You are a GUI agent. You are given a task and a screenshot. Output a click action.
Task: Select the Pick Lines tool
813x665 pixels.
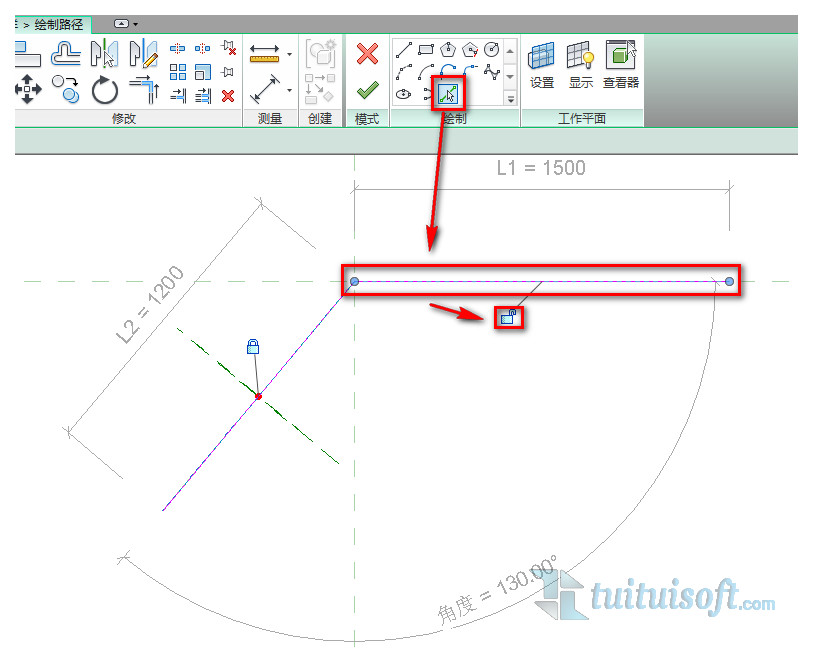click(x=448, y=94)
